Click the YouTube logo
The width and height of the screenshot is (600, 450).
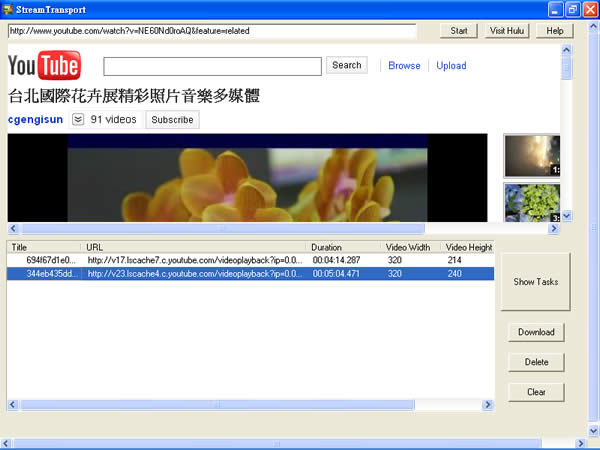44,66
